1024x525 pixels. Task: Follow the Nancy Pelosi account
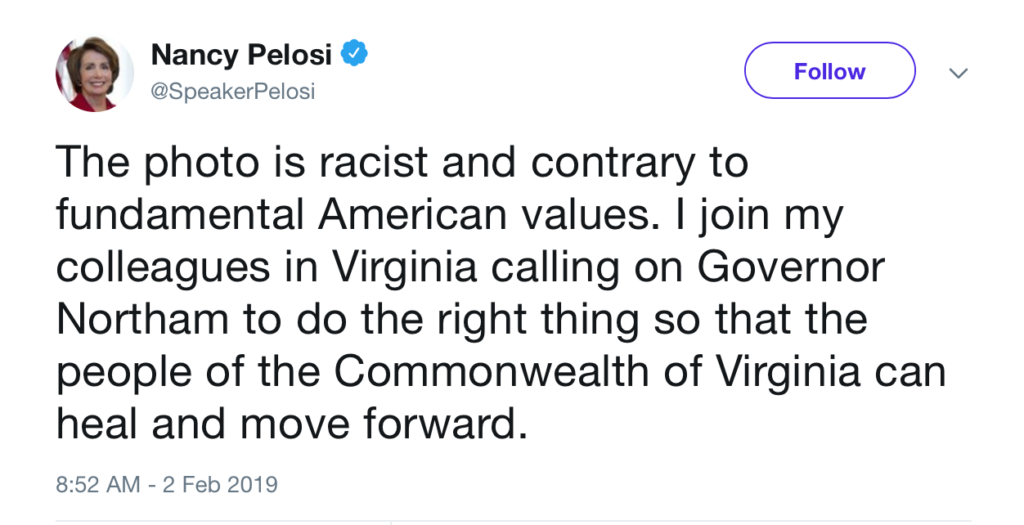pos(829,71)
